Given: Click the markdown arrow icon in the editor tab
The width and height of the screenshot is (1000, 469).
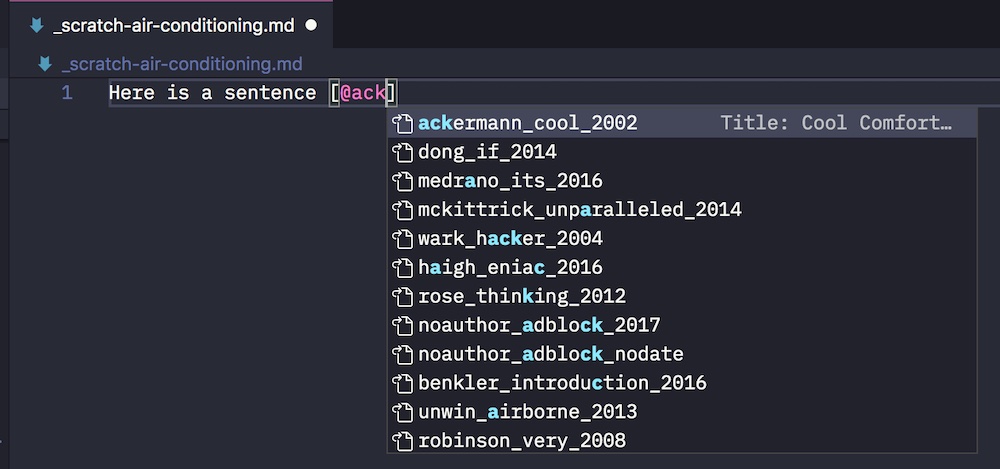Looking at the screenshot, I should click(x=37, y=26).
